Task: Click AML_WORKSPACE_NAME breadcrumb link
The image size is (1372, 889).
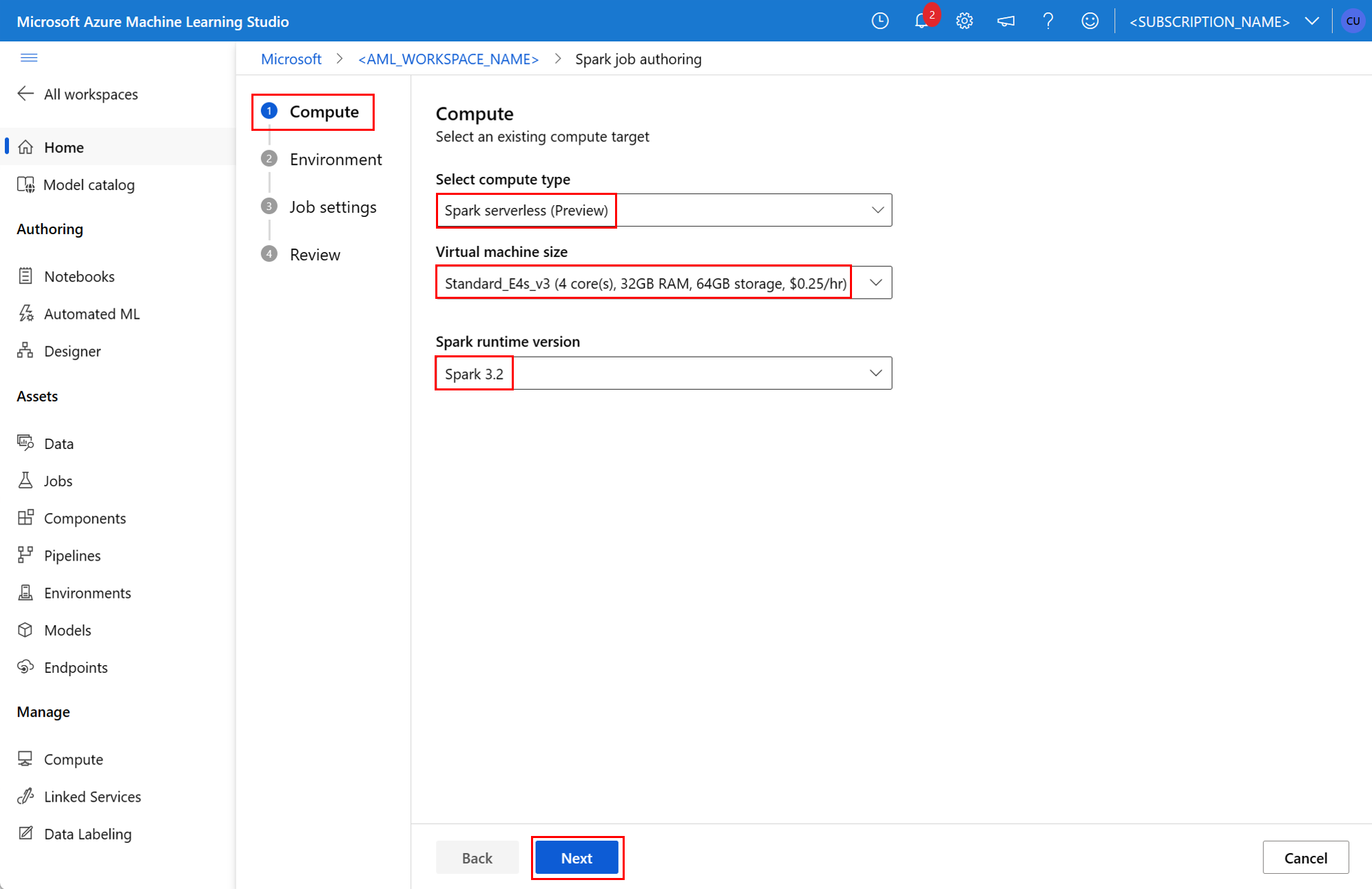Action: (448, 59)
